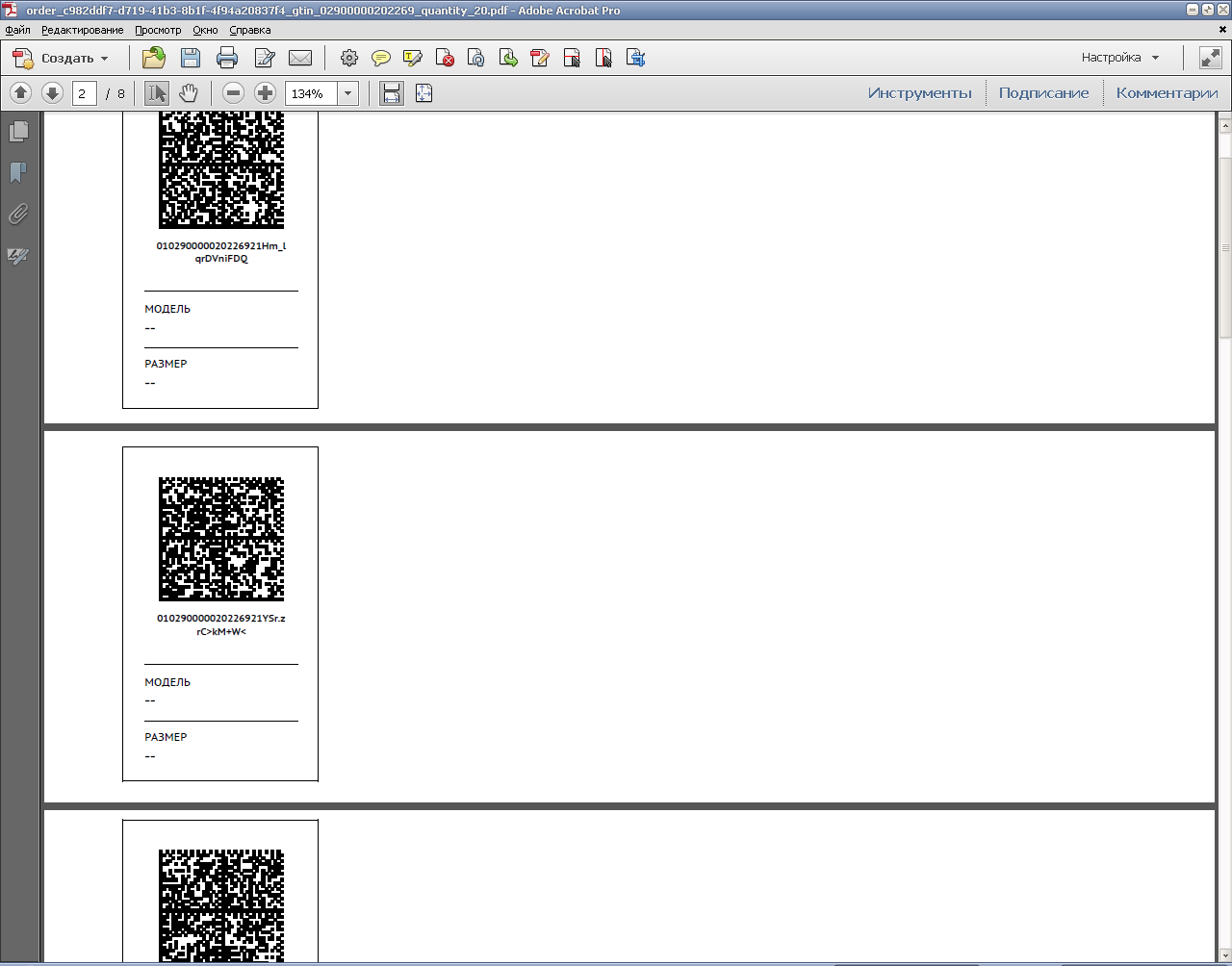Click the Crop page icon

[635, 58]
